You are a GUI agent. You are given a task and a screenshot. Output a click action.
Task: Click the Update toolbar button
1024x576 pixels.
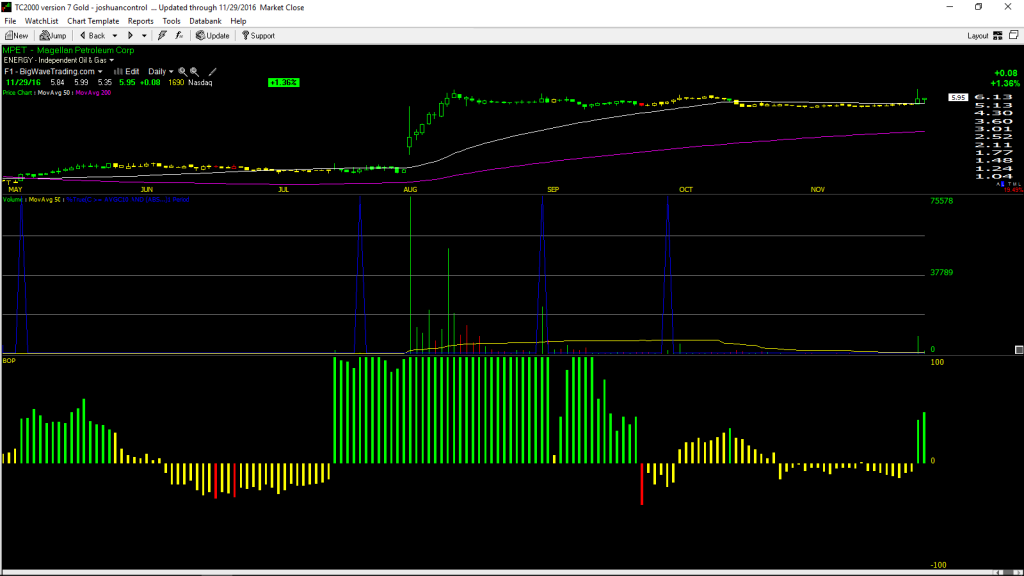(x=213, y=36)
